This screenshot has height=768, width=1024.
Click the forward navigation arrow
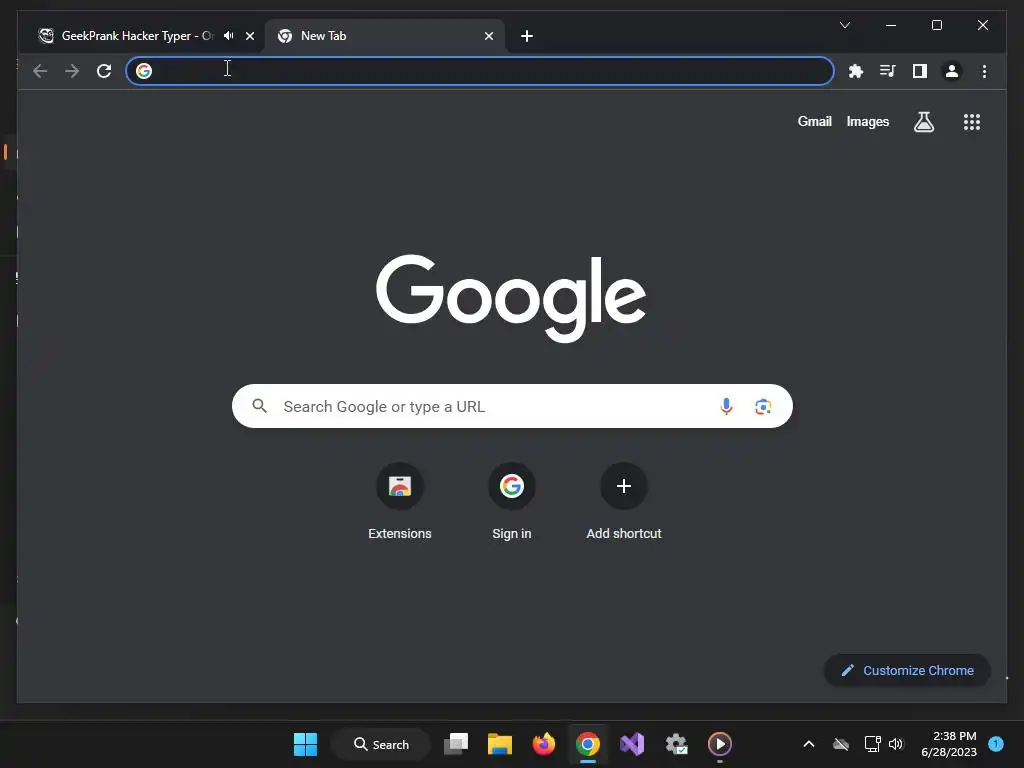[72, 71]
